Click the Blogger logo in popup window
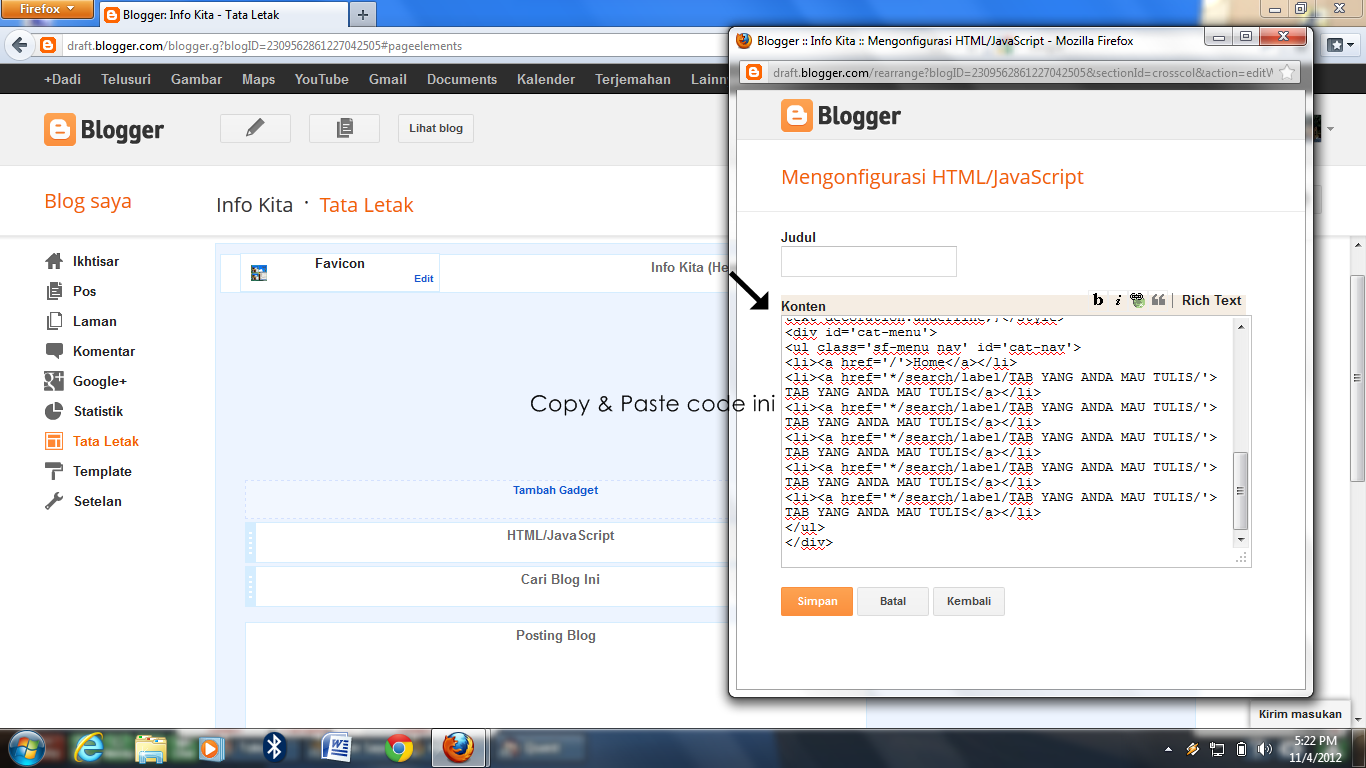 (x=841, y=116)
